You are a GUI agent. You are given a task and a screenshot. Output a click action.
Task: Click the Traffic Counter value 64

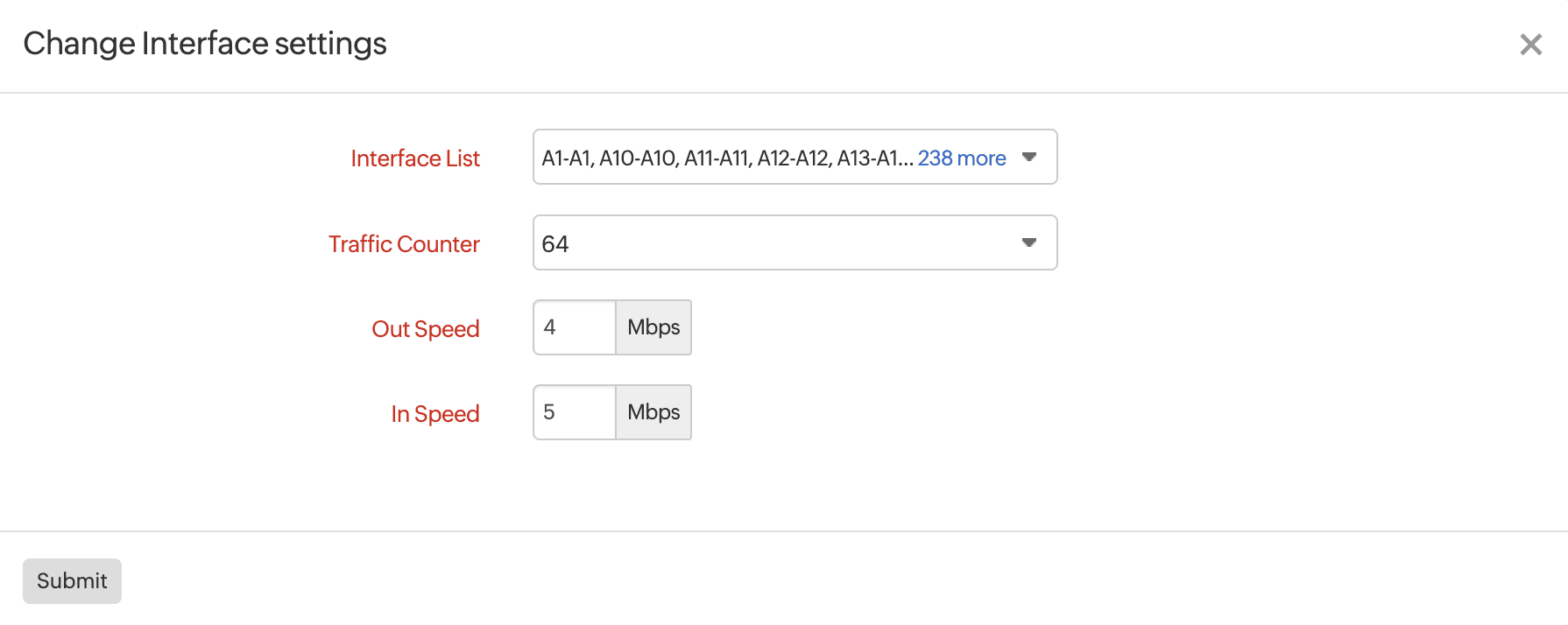[x=555, y=244]
